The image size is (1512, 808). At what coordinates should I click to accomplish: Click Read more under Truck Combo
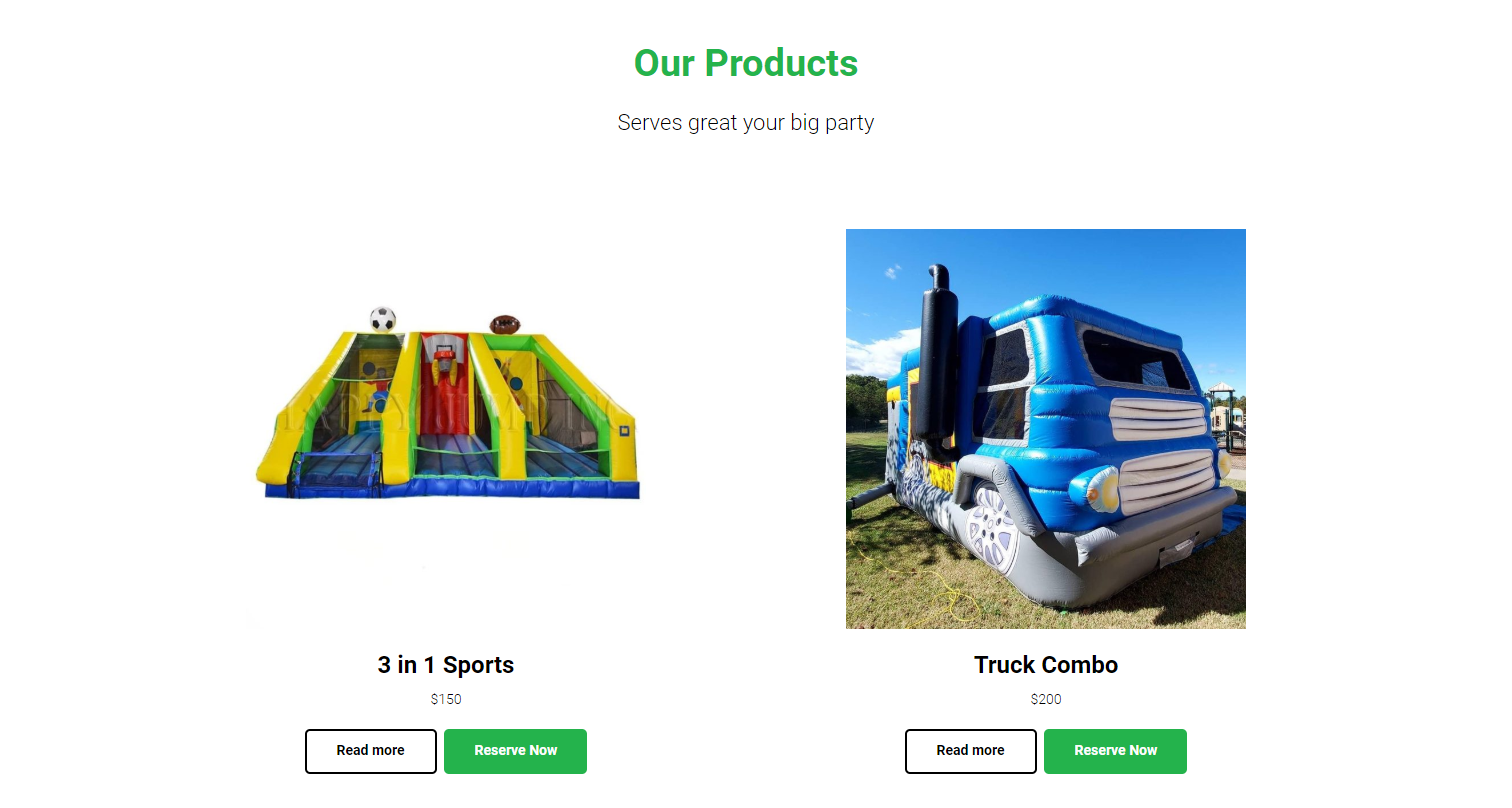click(x=971, y=751)
